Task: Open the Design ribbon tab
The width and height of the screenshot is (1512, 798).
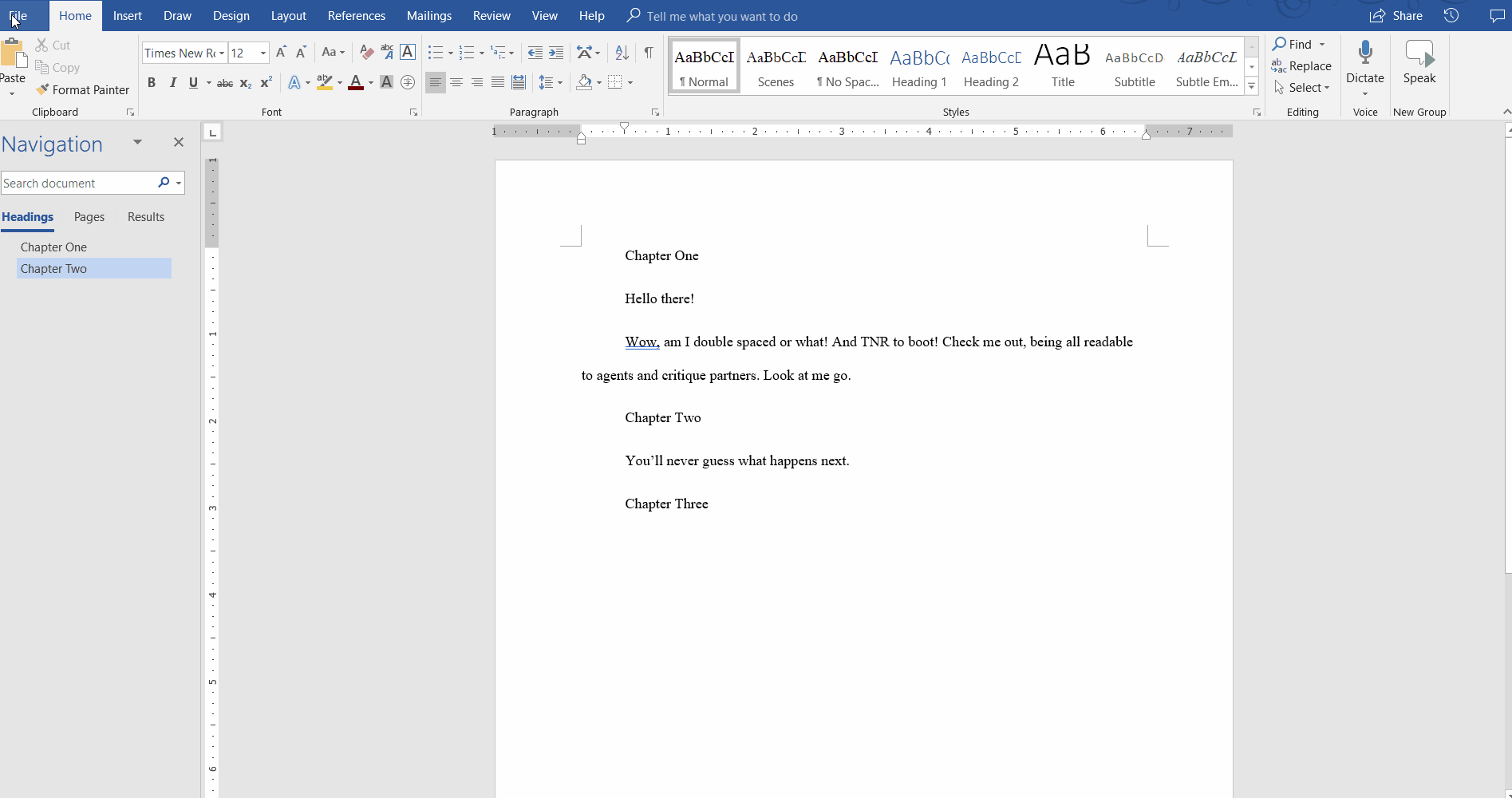Action: click(231, 16)
